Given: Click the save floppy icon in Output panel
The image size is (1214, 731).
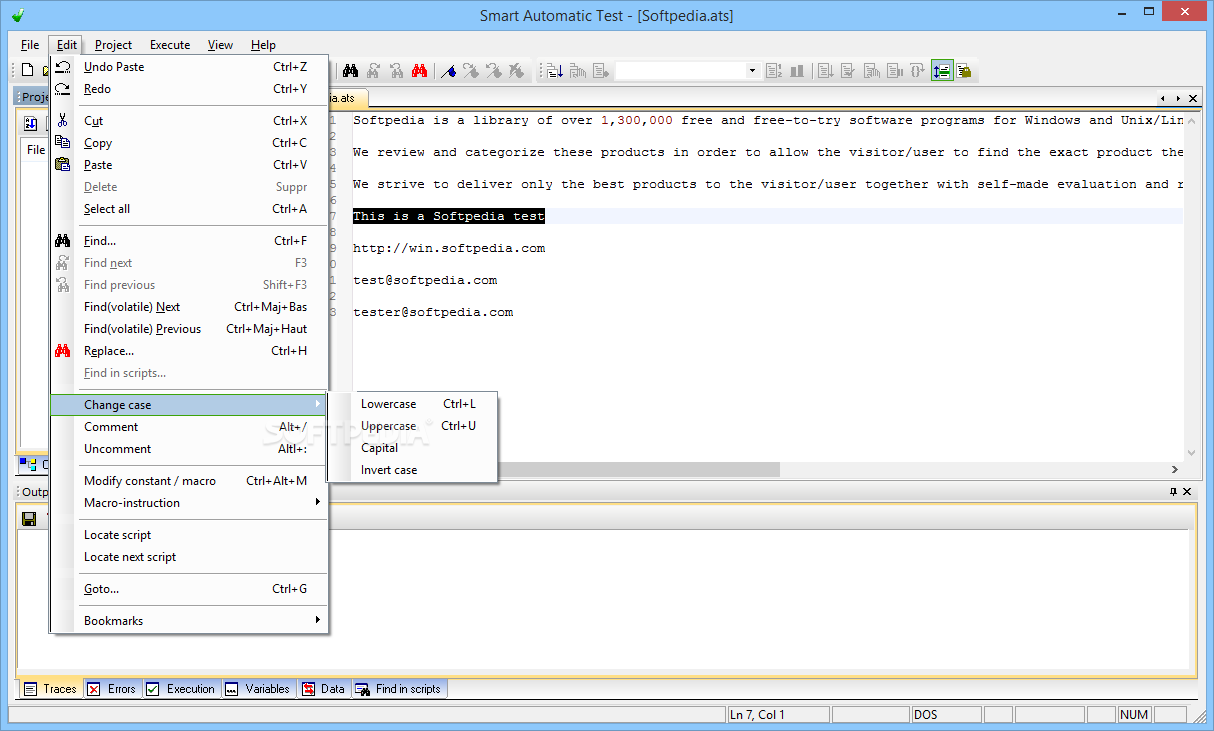Looking at the screenshot, I should tap(29, 518).
